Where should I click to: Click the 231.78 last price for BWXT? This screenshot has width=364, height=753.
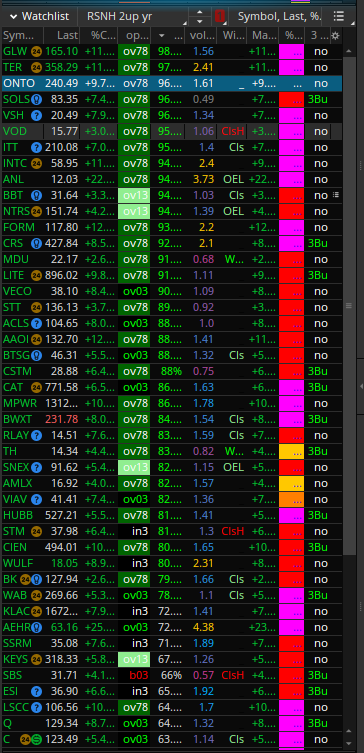click(61, 419)
